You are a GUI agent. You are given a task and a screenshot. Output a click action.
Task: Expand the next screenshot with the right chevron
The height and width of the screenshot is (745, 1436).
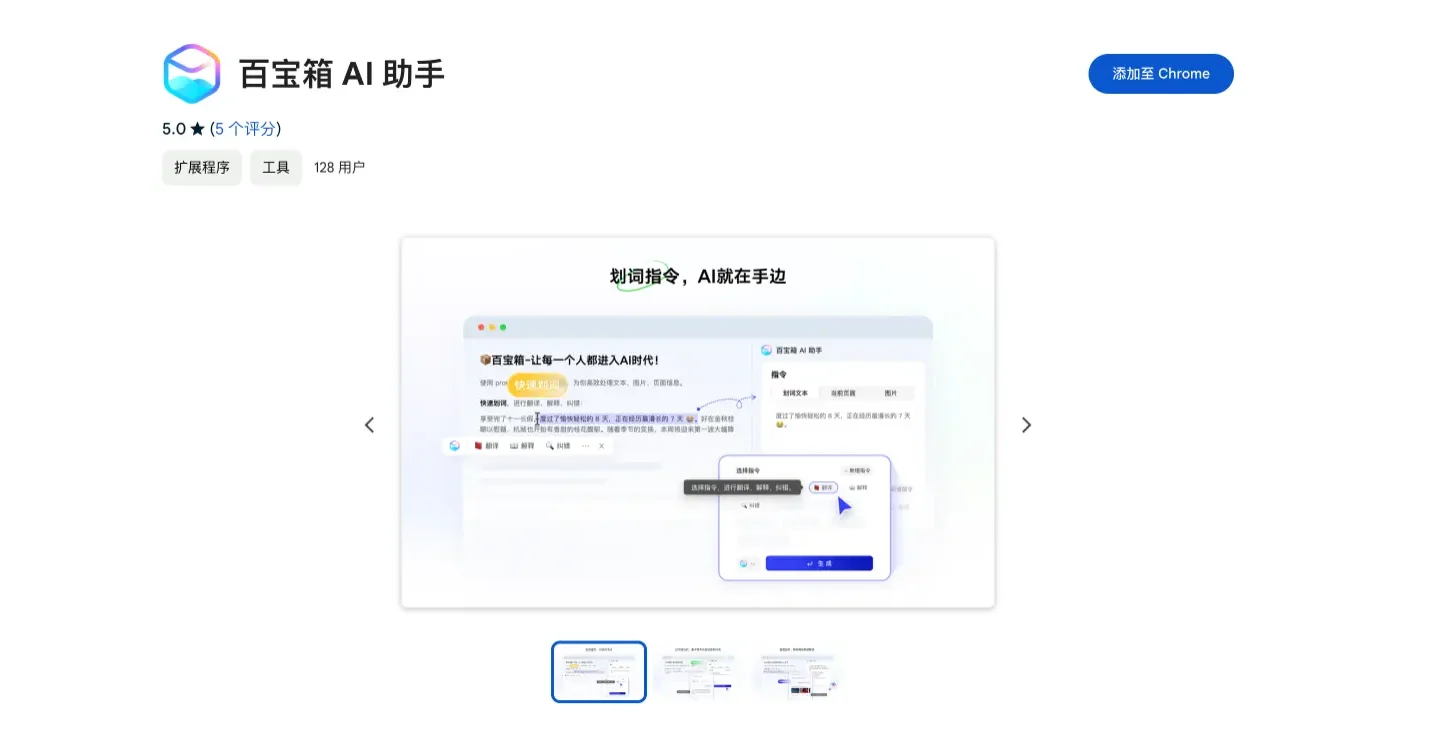(x=1026, y=424)
